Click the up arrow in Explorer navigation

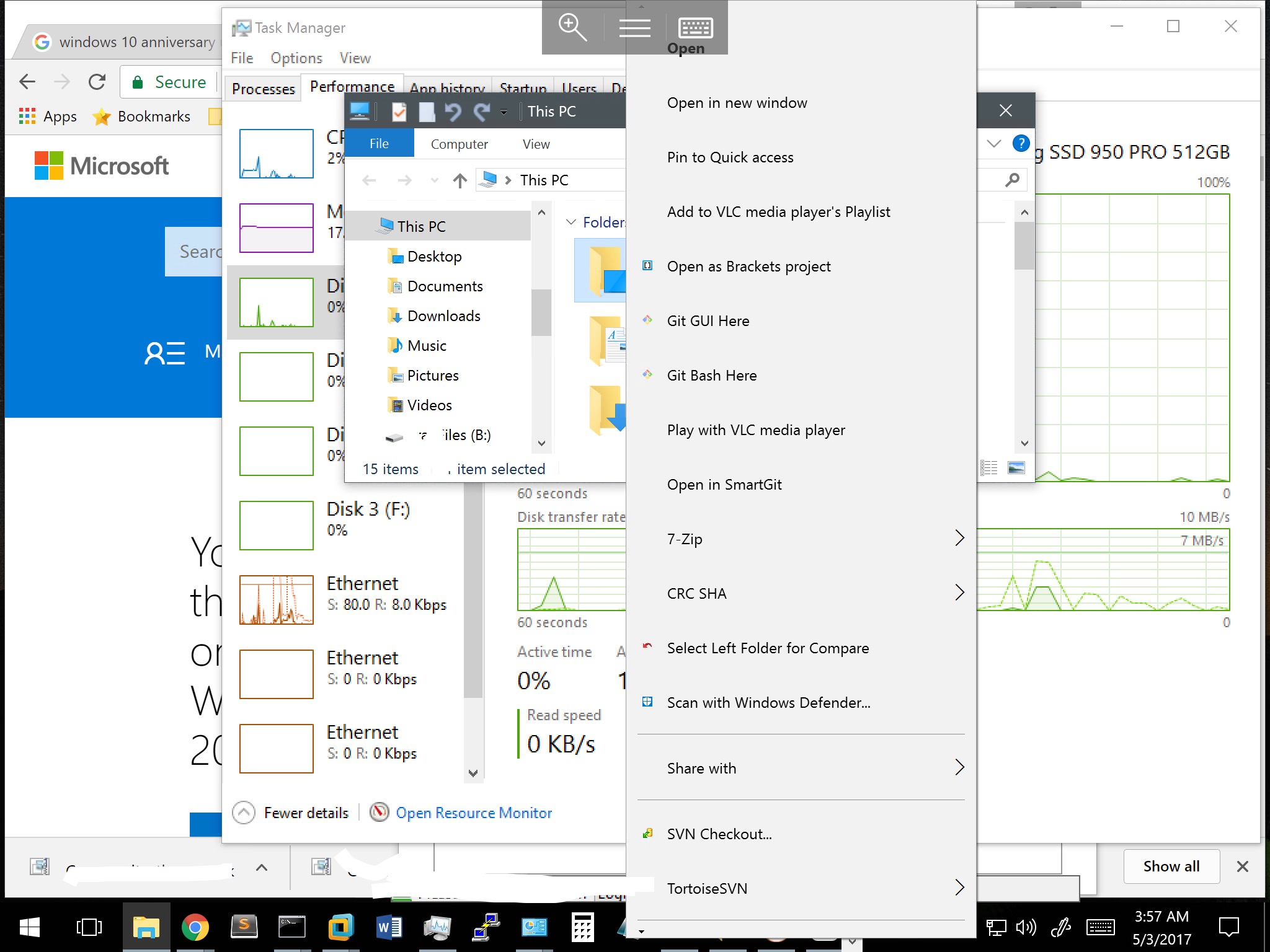(x=460, y=180)
